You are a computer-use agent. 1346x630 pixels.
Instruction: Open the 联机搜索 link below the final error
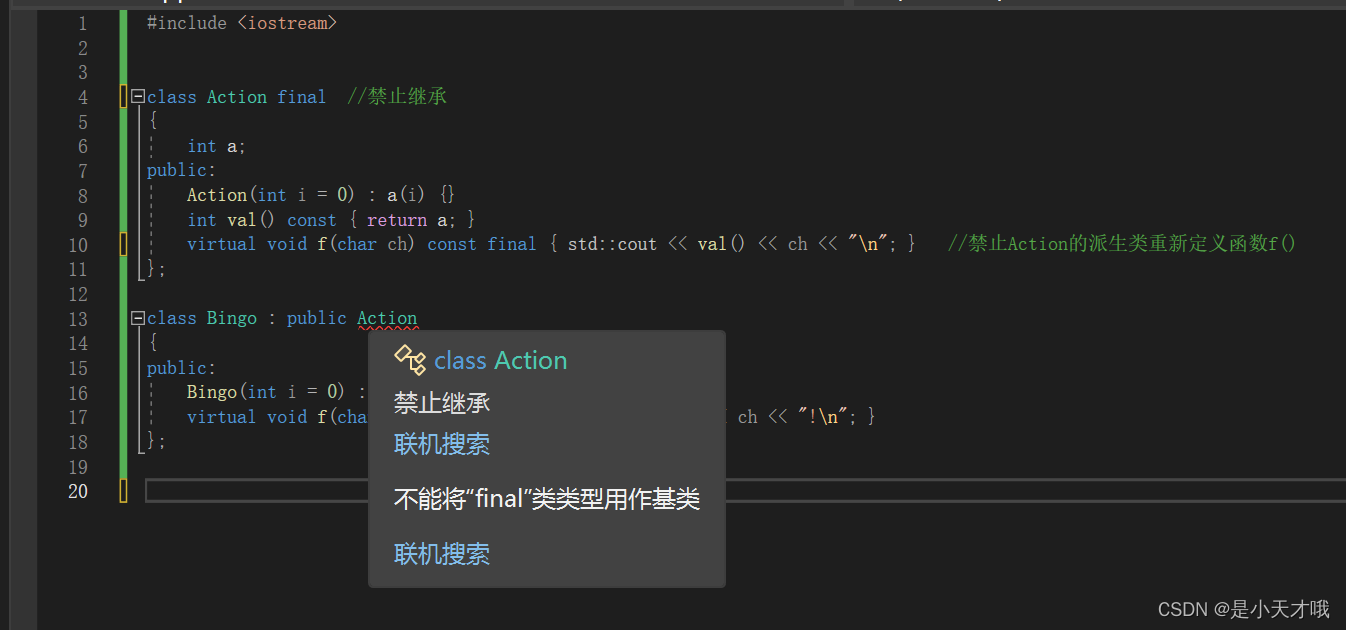[x=441, y=554]
